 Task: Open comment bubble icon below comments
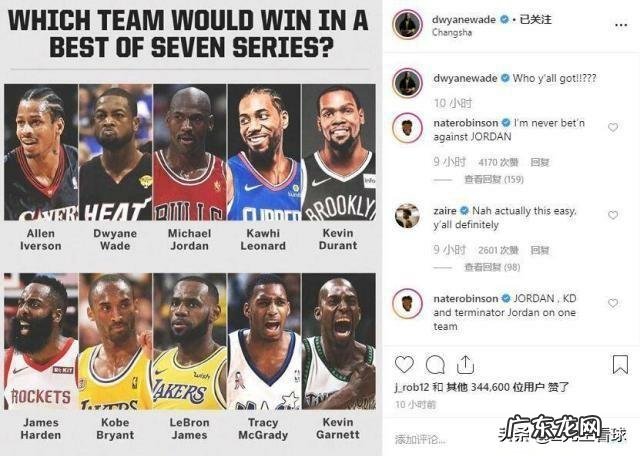coord(435,364)
